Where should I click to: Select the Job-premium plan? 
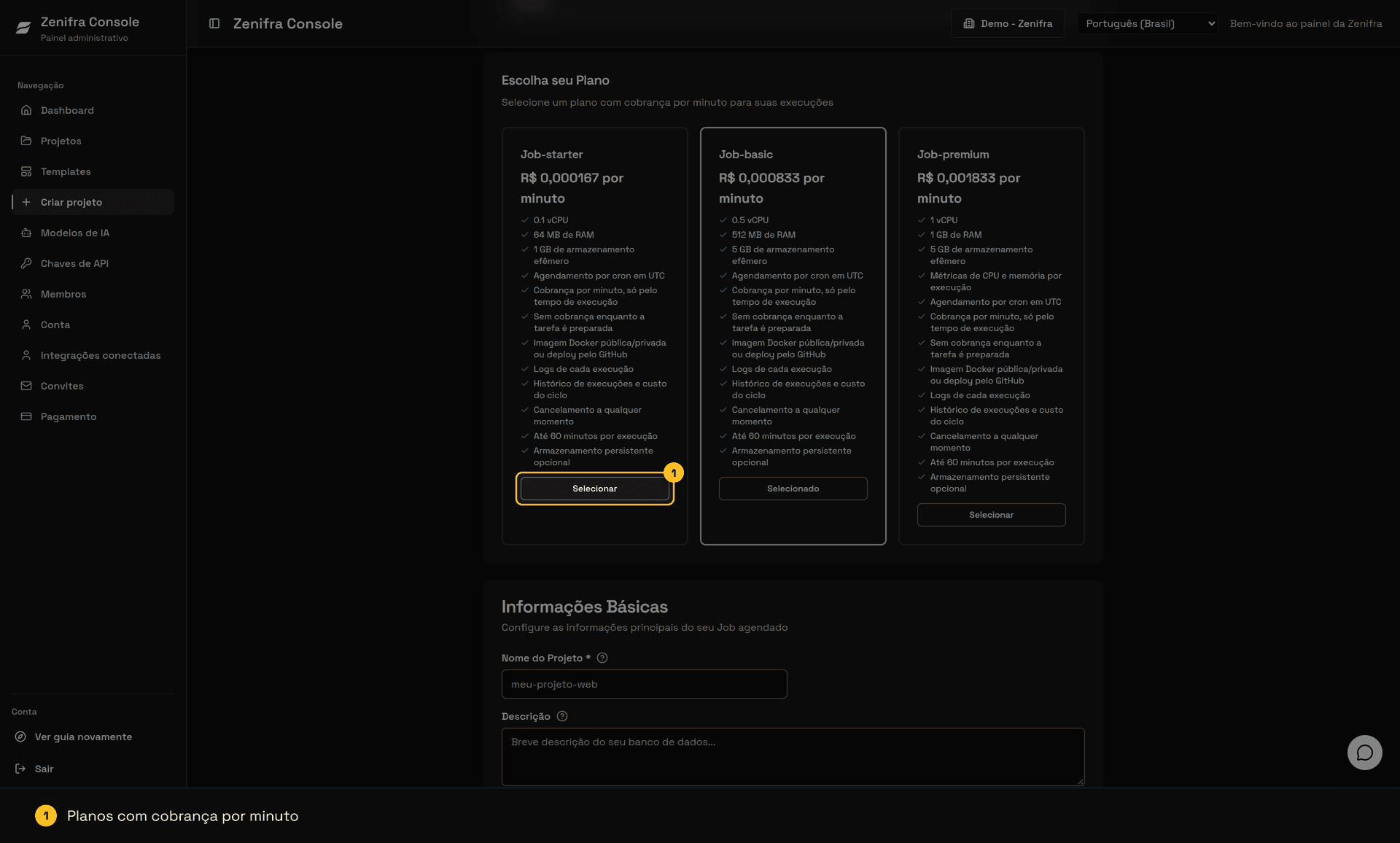coord(991,515)
